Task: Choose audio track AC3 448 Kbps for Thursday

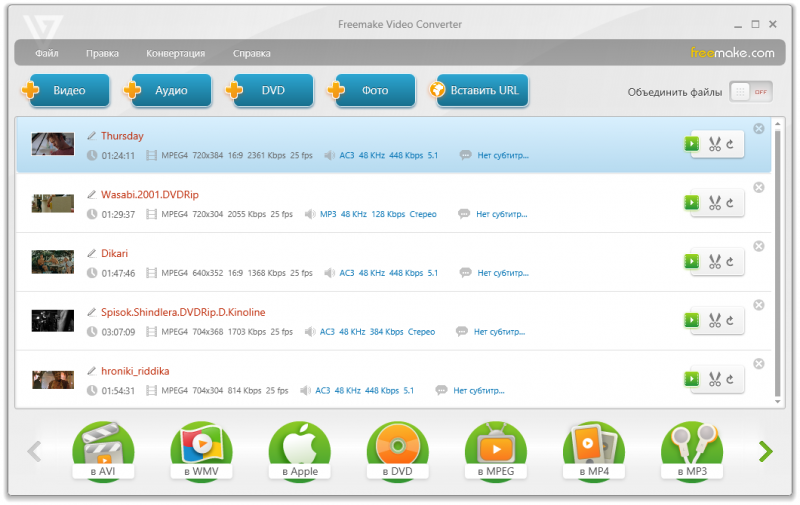Action: tap(388, 155)
